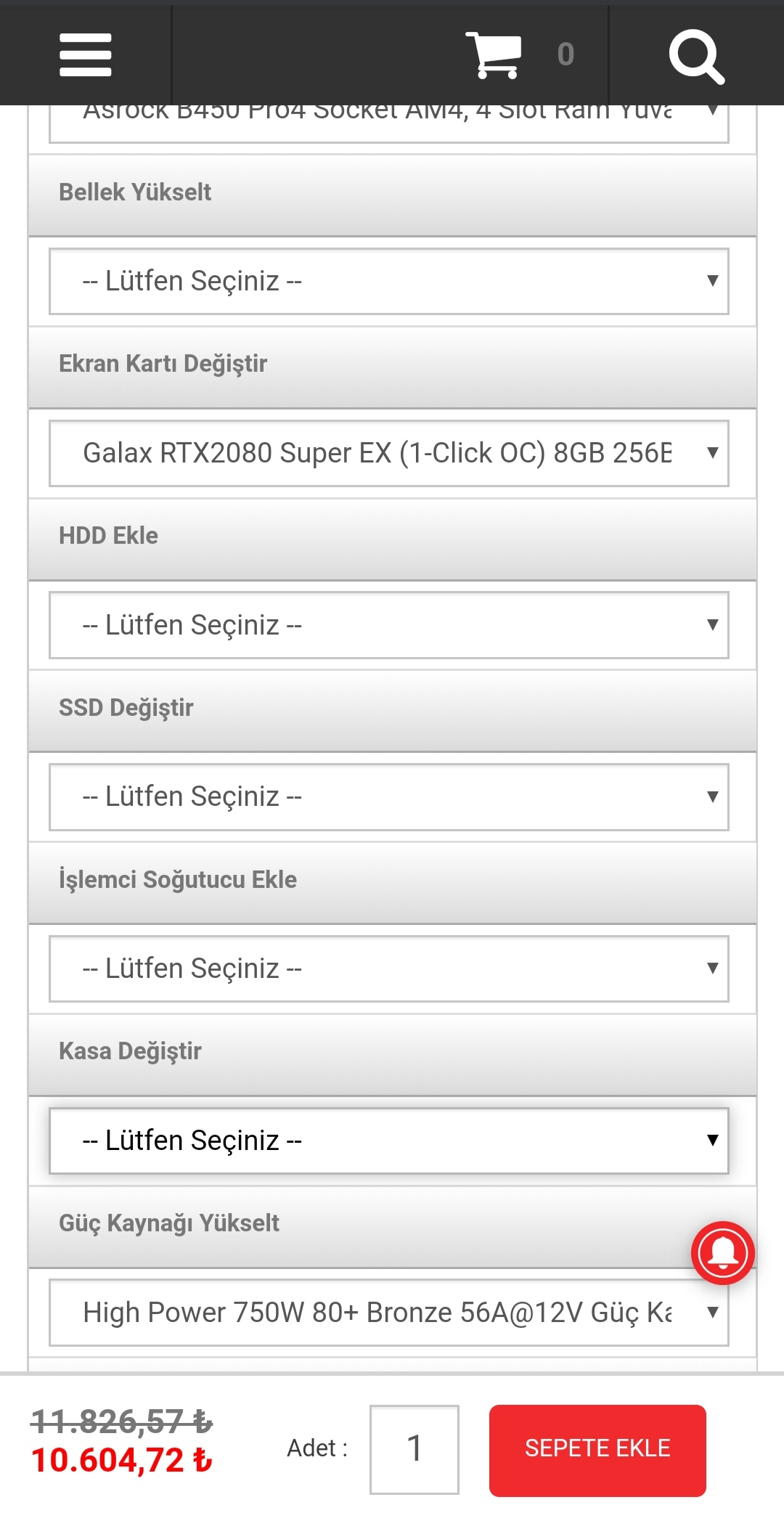This screenshot has width=784, height=1534.
Task: Open the shopping cart
Action: tap(494, 54)
